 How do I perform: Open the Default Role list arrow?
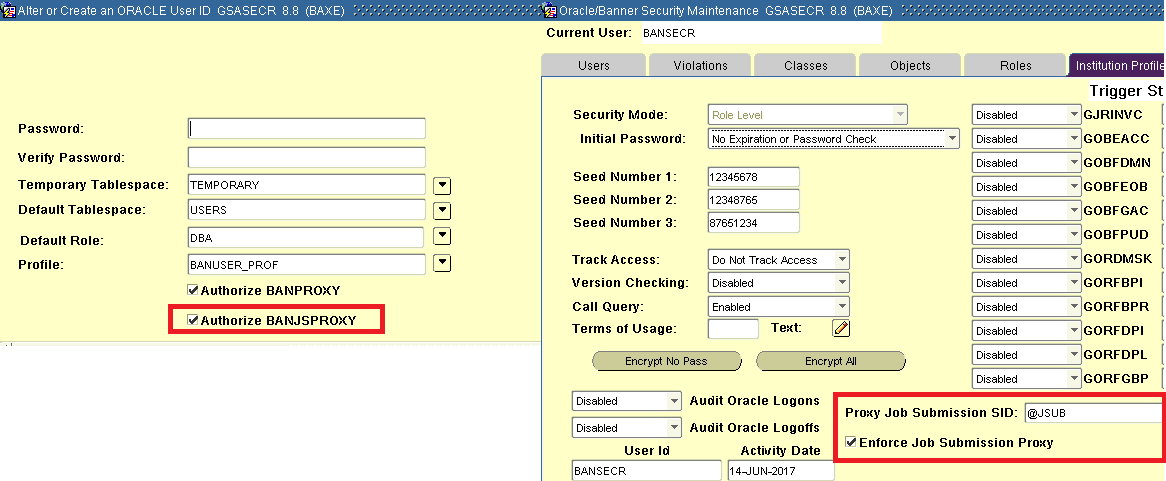click(x=442, y=236)
